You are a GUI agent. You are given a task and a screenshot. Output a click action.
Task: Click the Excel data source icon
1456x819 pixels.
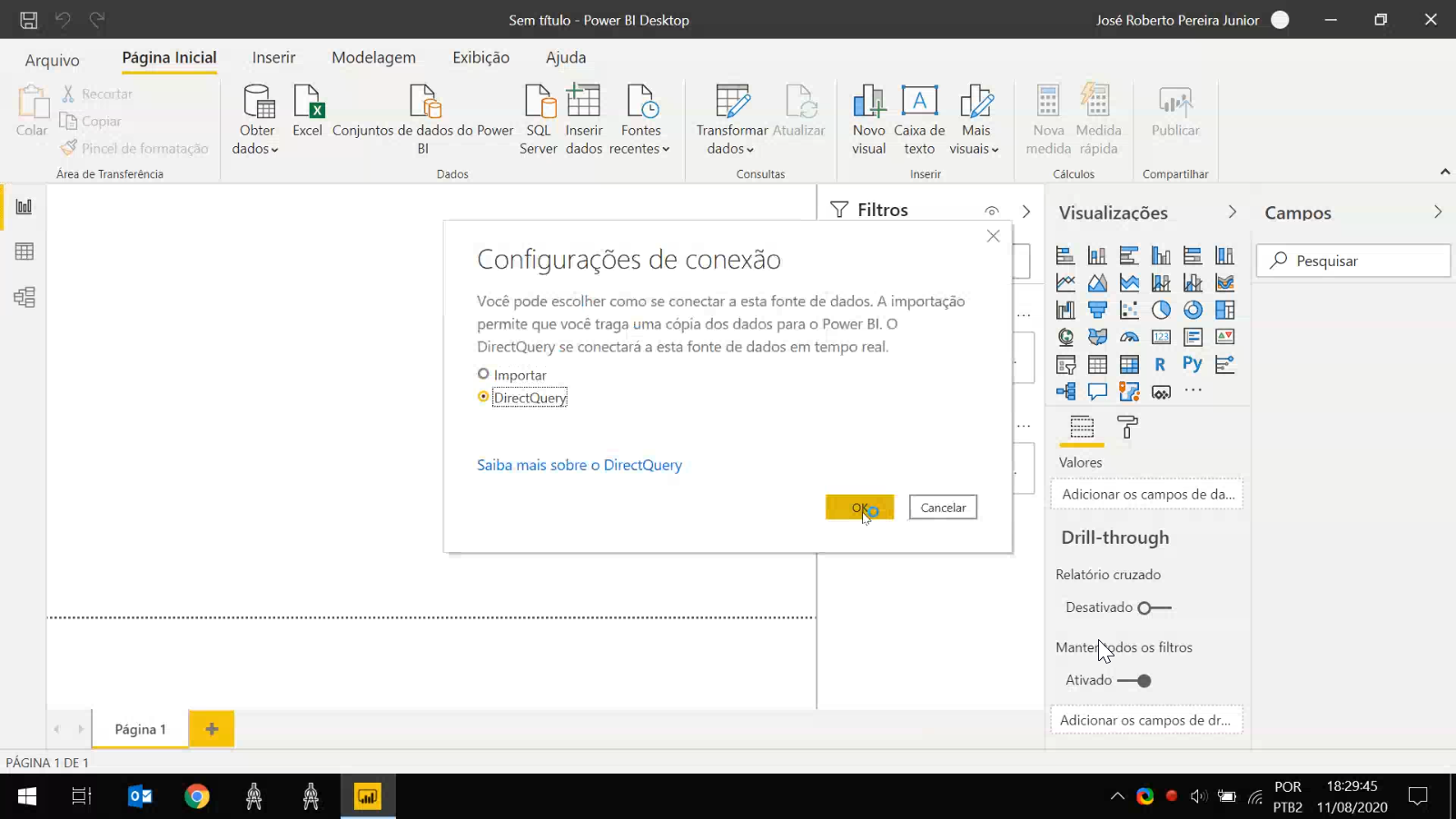click(307, 111)
